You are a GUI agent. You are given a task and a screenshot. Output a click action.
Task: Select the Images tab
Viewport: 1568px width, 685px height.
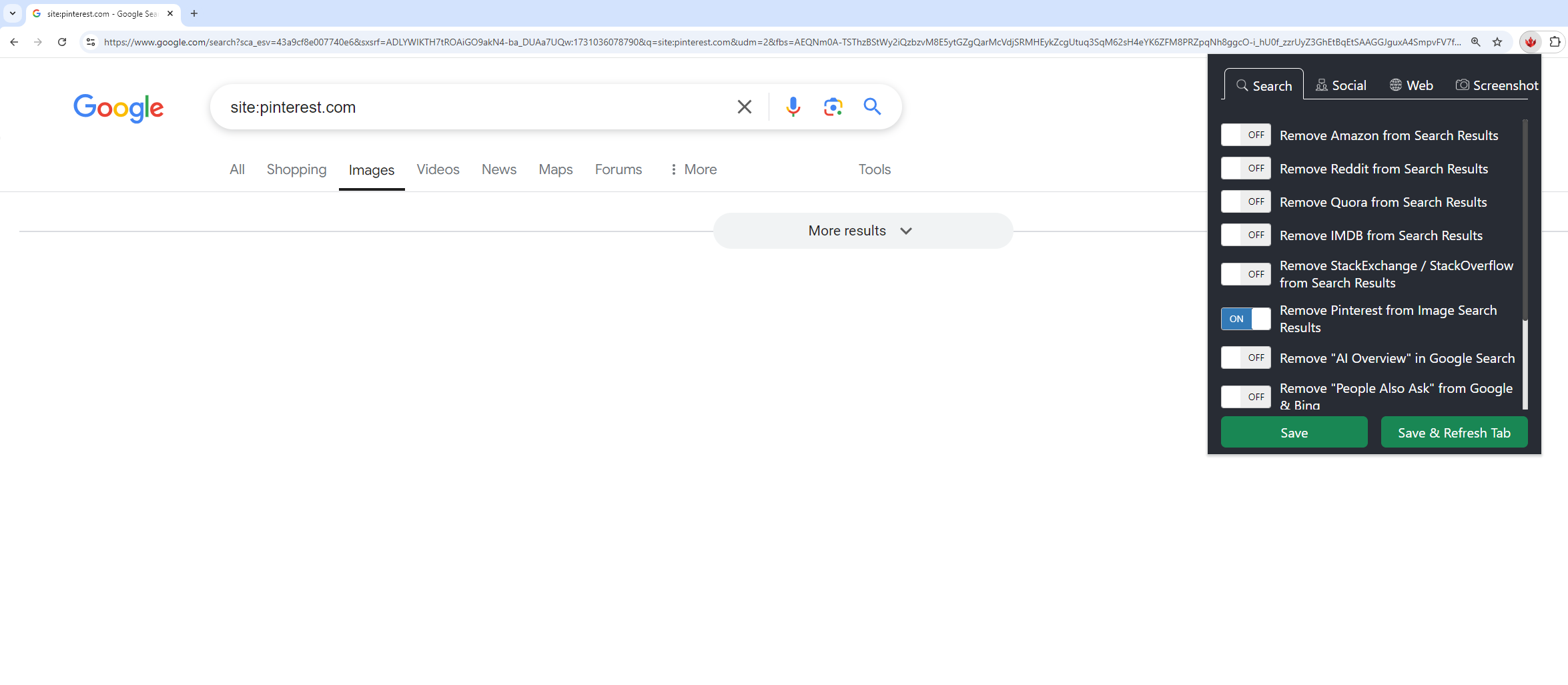click(372, 170)
